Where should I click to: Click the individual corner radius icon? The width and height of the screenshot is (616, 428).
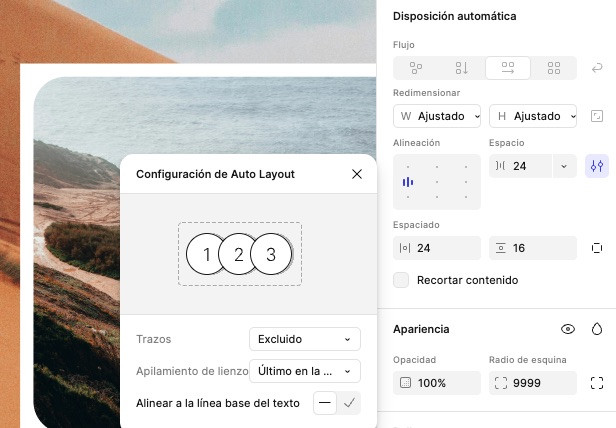597,383
